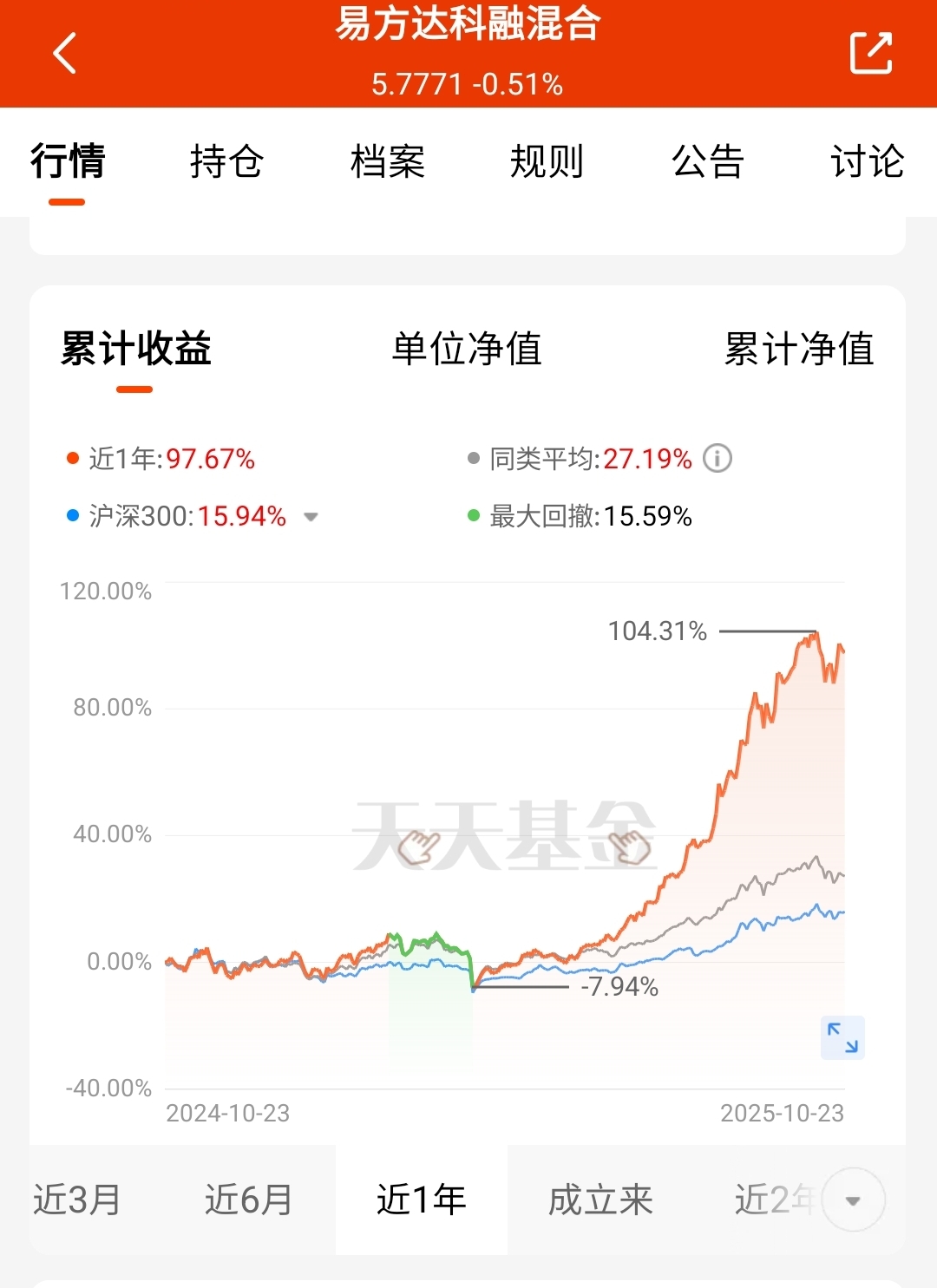Select the 近3月 time range
The width and height of the screenshot is (937, 1288).
(77, 1200)
